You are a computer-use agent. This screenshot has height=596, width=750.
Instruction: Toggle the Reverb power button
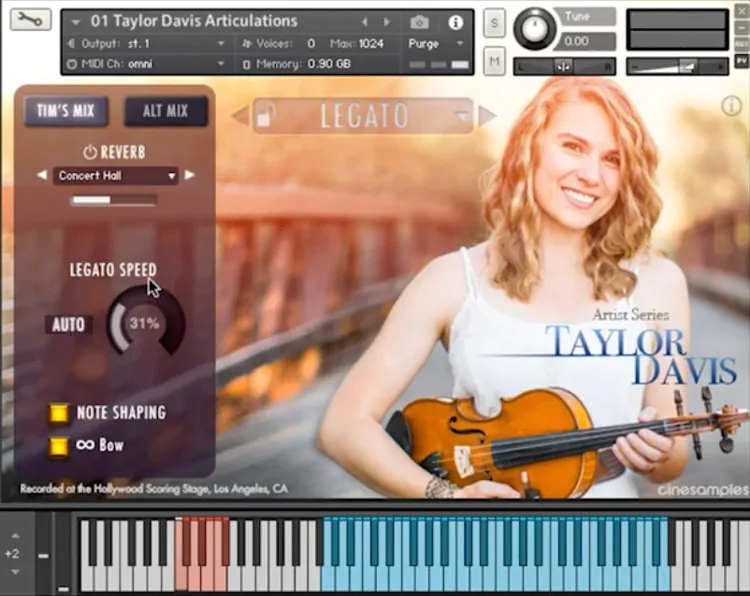90,152
